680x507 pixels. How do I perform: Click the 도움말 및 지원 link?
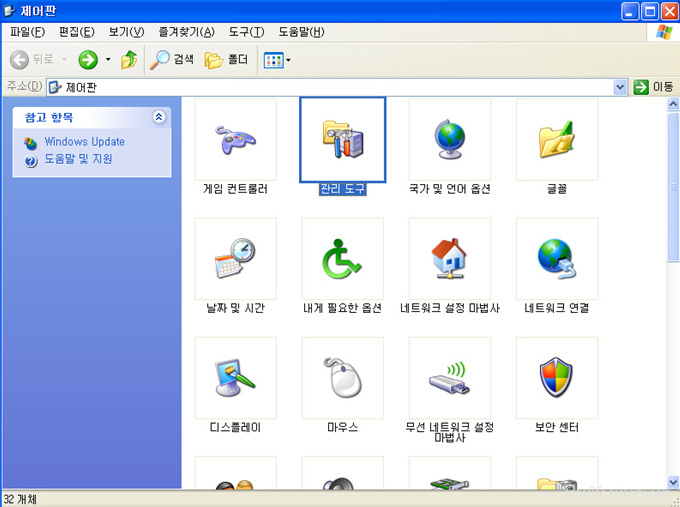78,159
